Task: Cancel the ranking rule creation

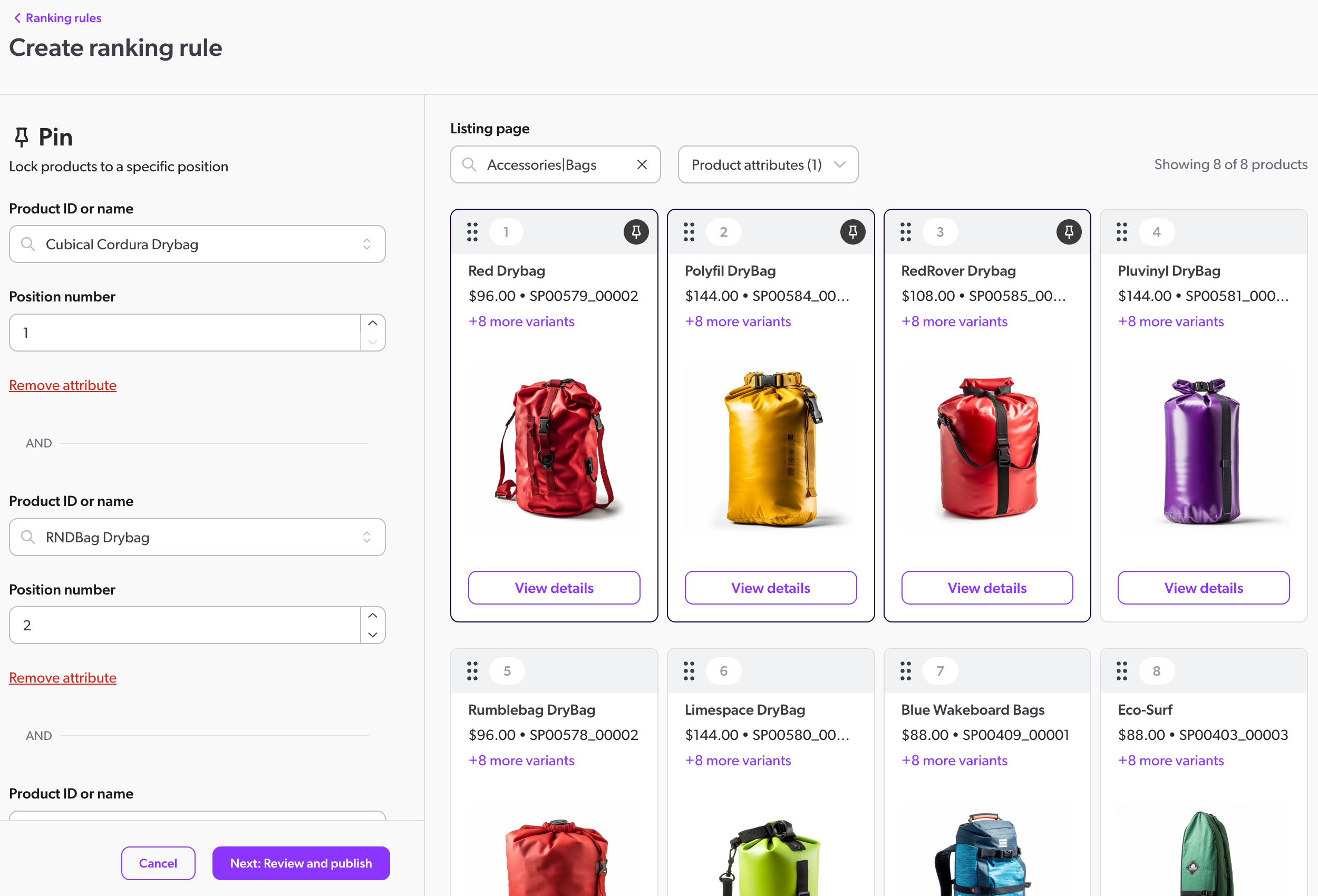Action: click(x=158, y=863)
